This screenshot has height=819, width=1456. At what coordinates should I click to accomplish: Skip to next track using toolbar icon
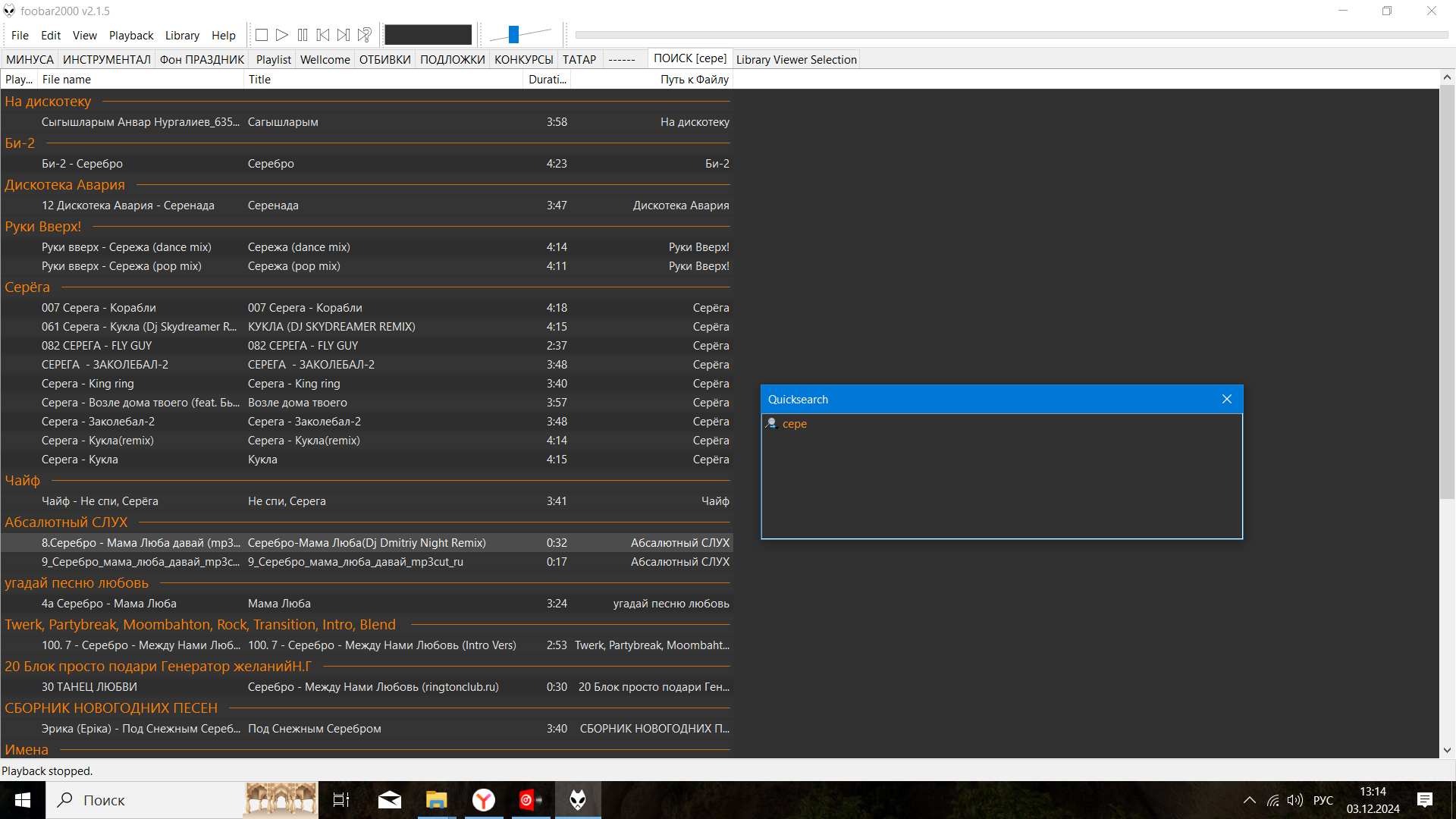click(344, 35)
